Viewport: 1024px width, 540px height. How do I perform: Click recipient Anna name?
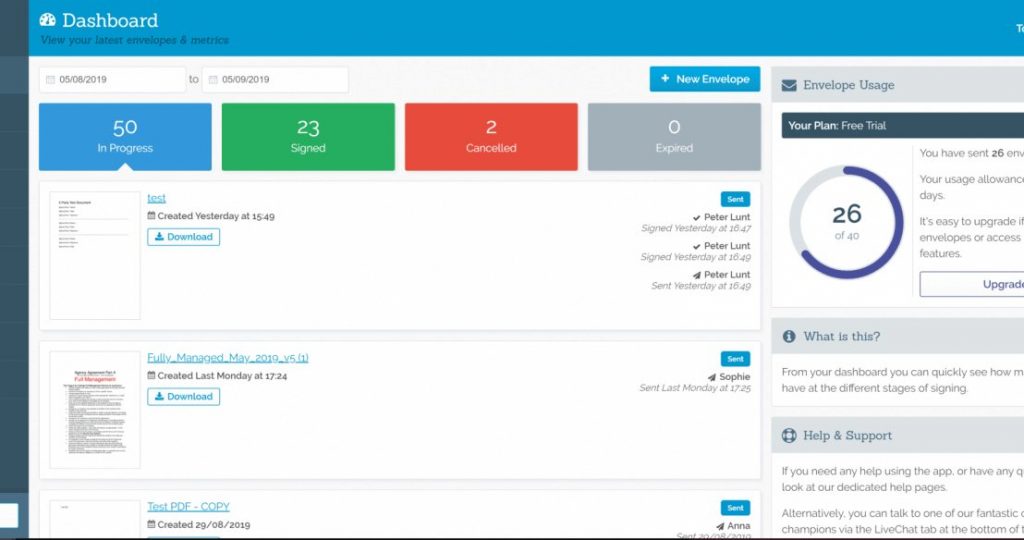click(x=739, y=526)
